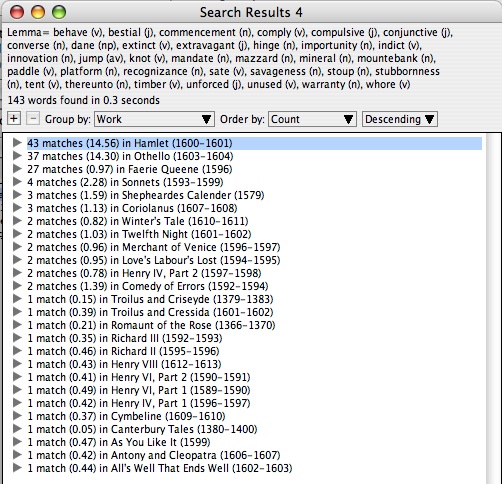Expand the Love's Labour's Lost triangle
502x484 pixels.
click(x=17, y=260)
